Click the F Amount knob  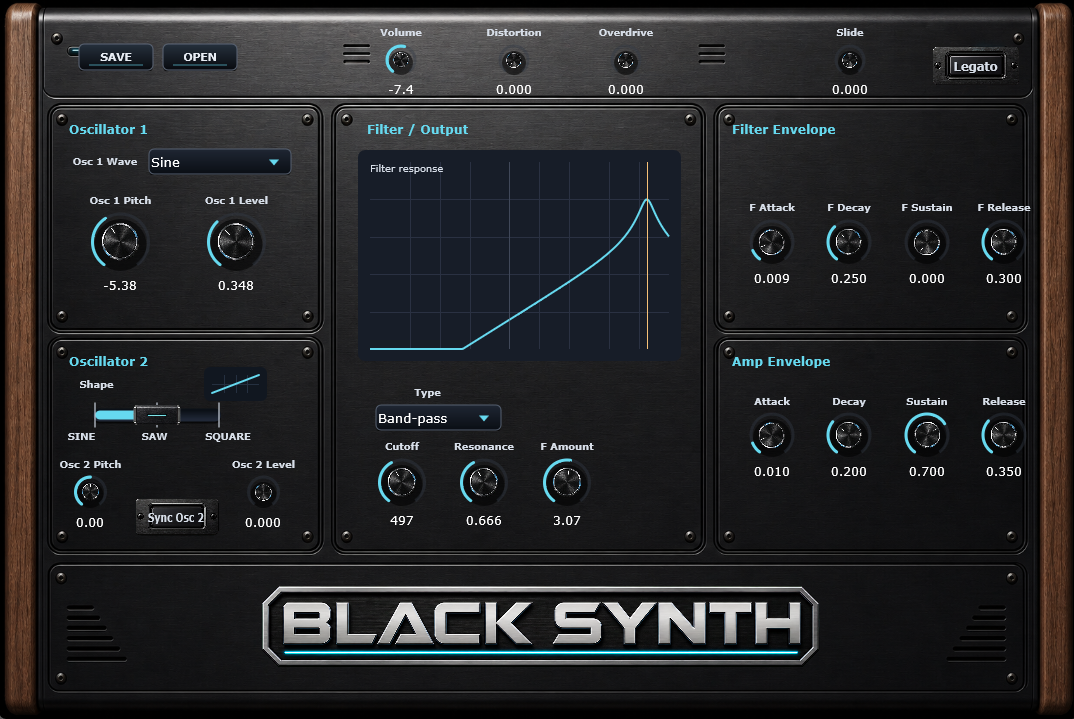click(x=566, y=482)
